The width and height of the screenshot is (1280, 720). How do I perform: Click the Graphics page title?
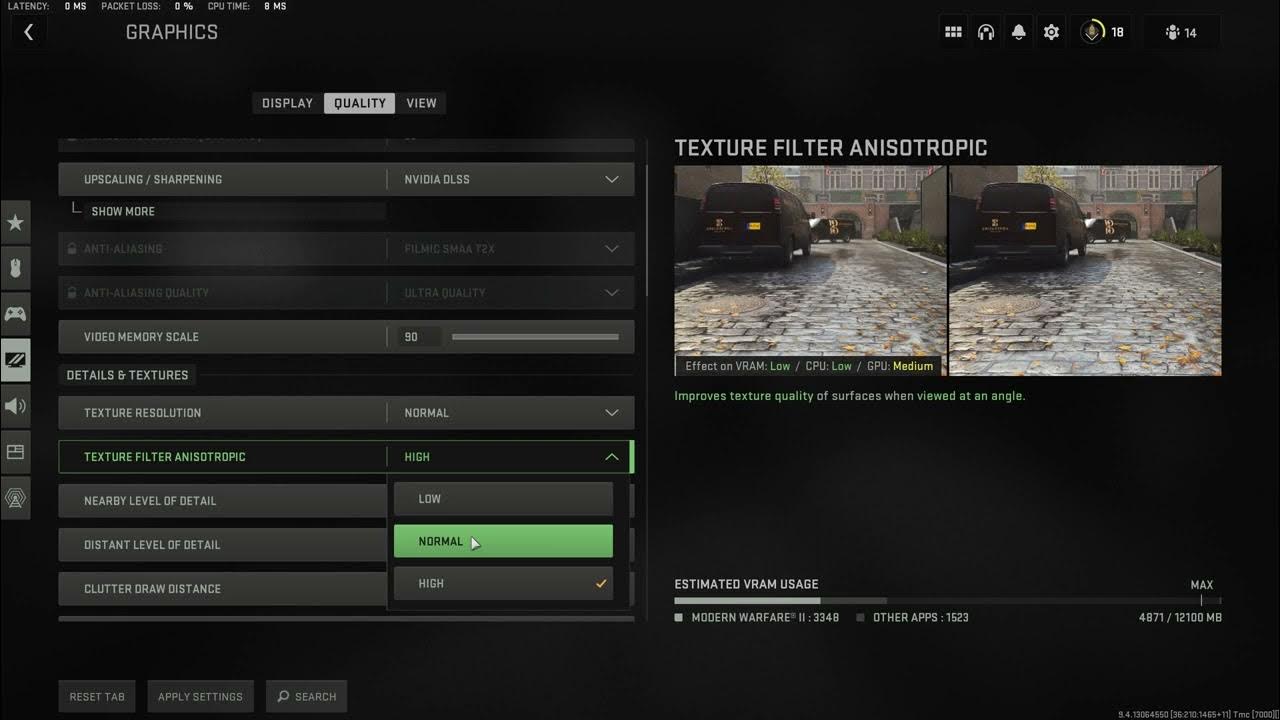tap(172, 32)
